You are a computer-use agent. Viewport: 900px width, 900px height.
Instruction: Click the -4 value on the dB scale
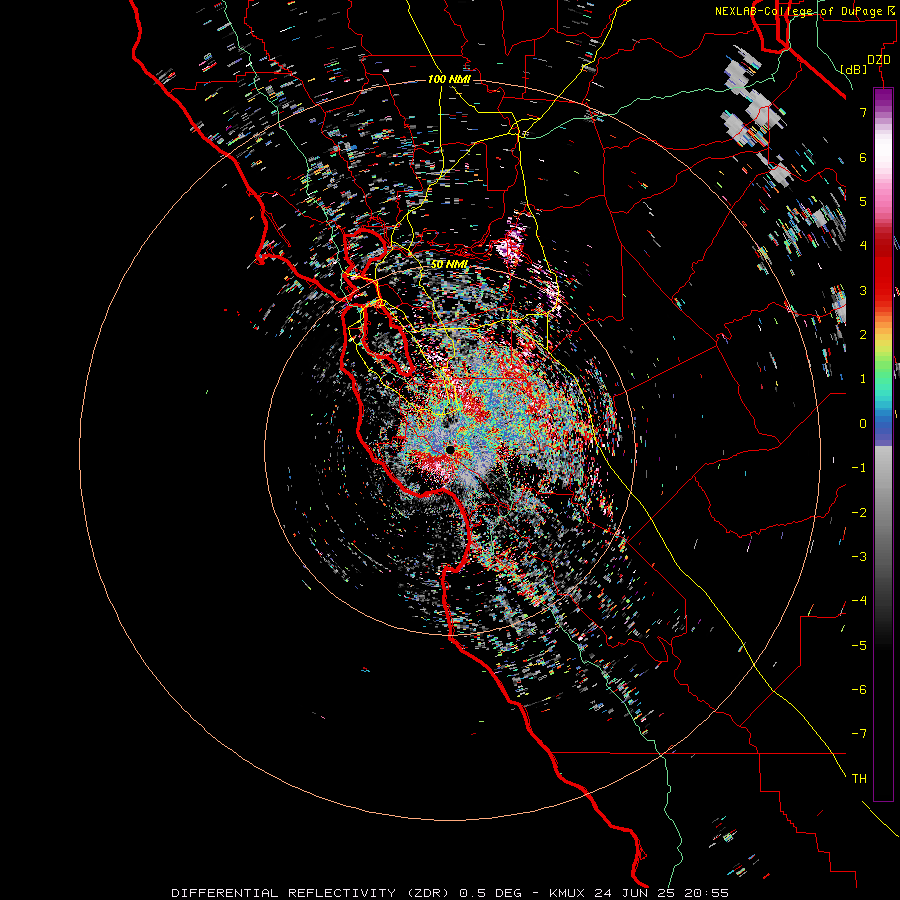click(x=859, y=601)
